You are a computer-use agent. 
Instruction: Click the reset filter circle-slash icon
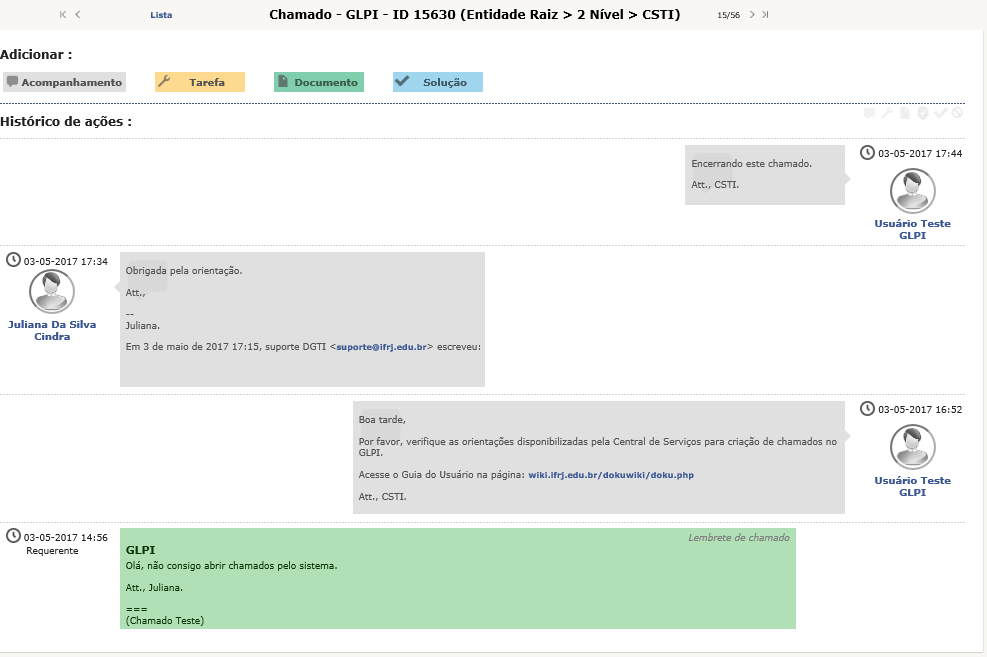pos(957,113)
